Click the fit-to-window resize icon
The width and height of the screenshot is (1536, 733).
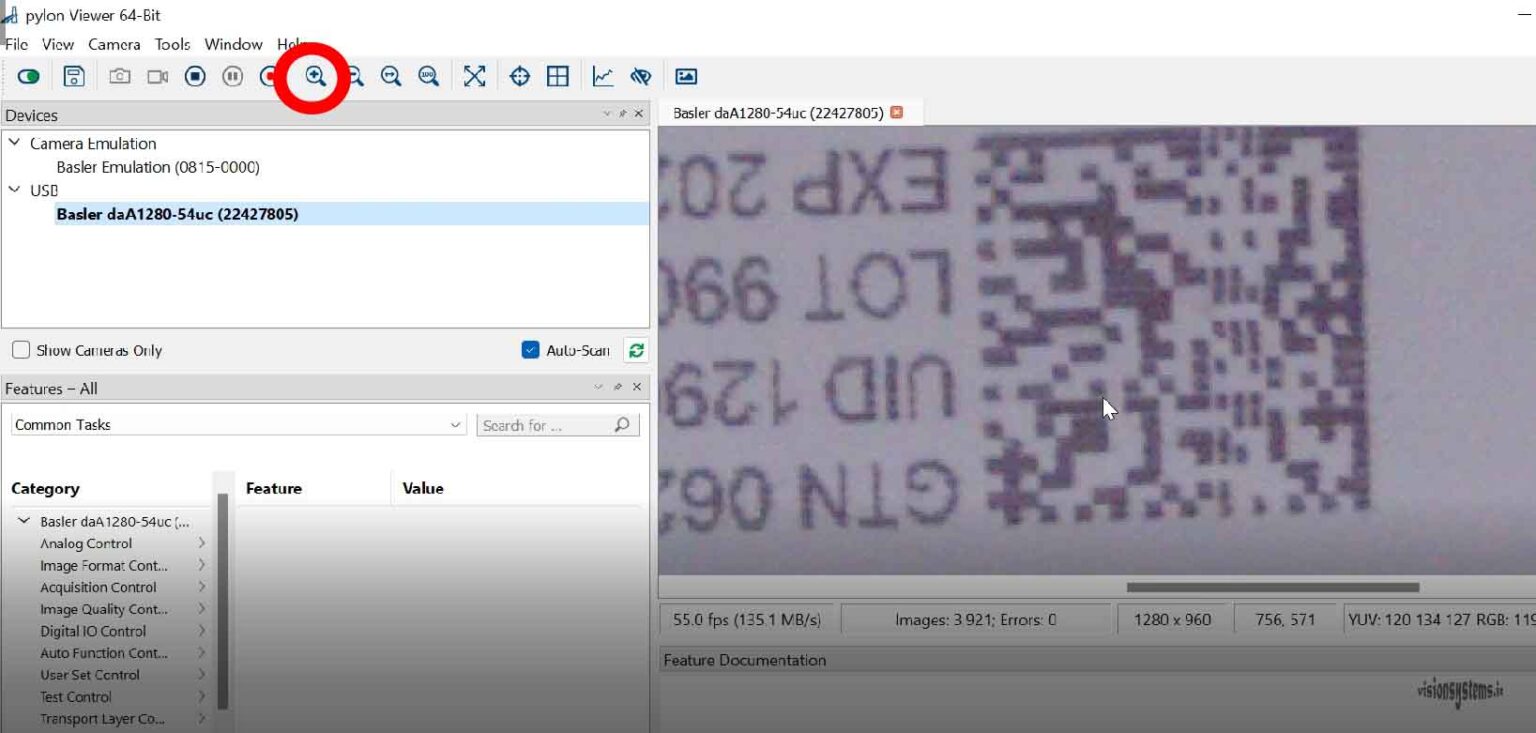click(x=474, y=75)
